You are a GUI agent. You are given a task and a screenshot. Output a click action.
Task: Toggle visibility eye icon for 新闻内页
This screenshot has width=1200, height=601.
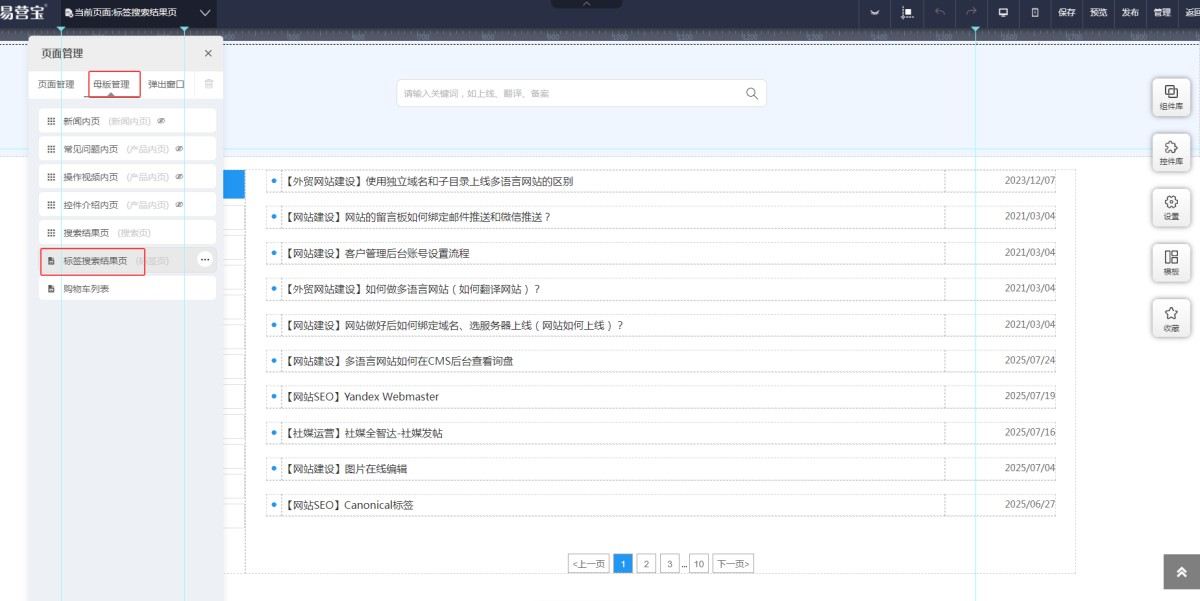tap(161, 121)
